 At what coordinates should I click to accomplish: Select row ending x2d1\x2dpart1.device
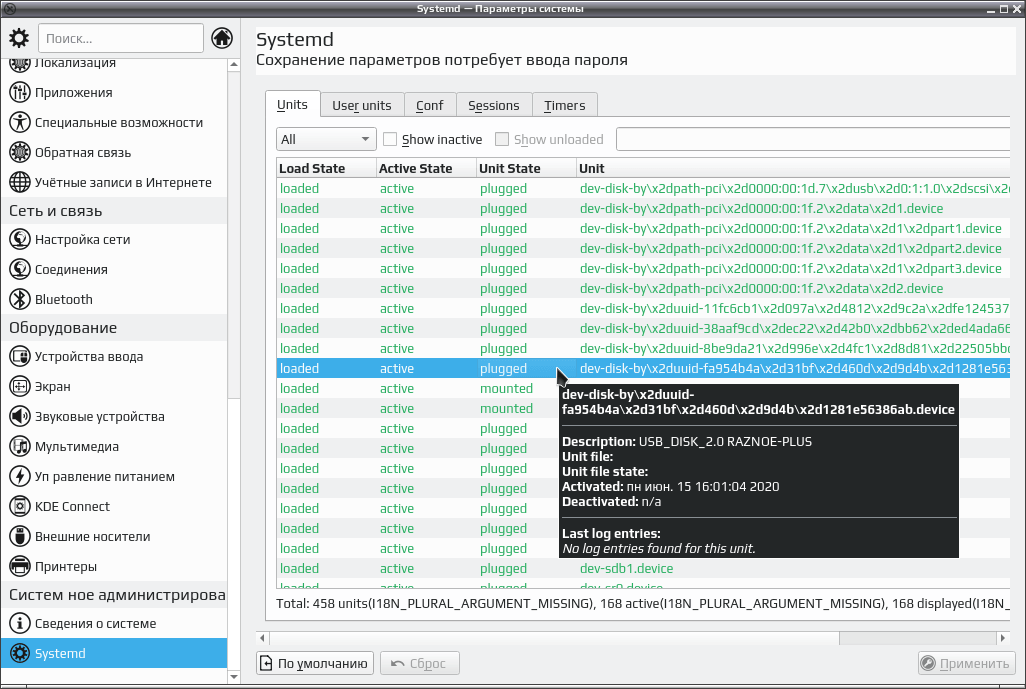[x=643, y=228]
